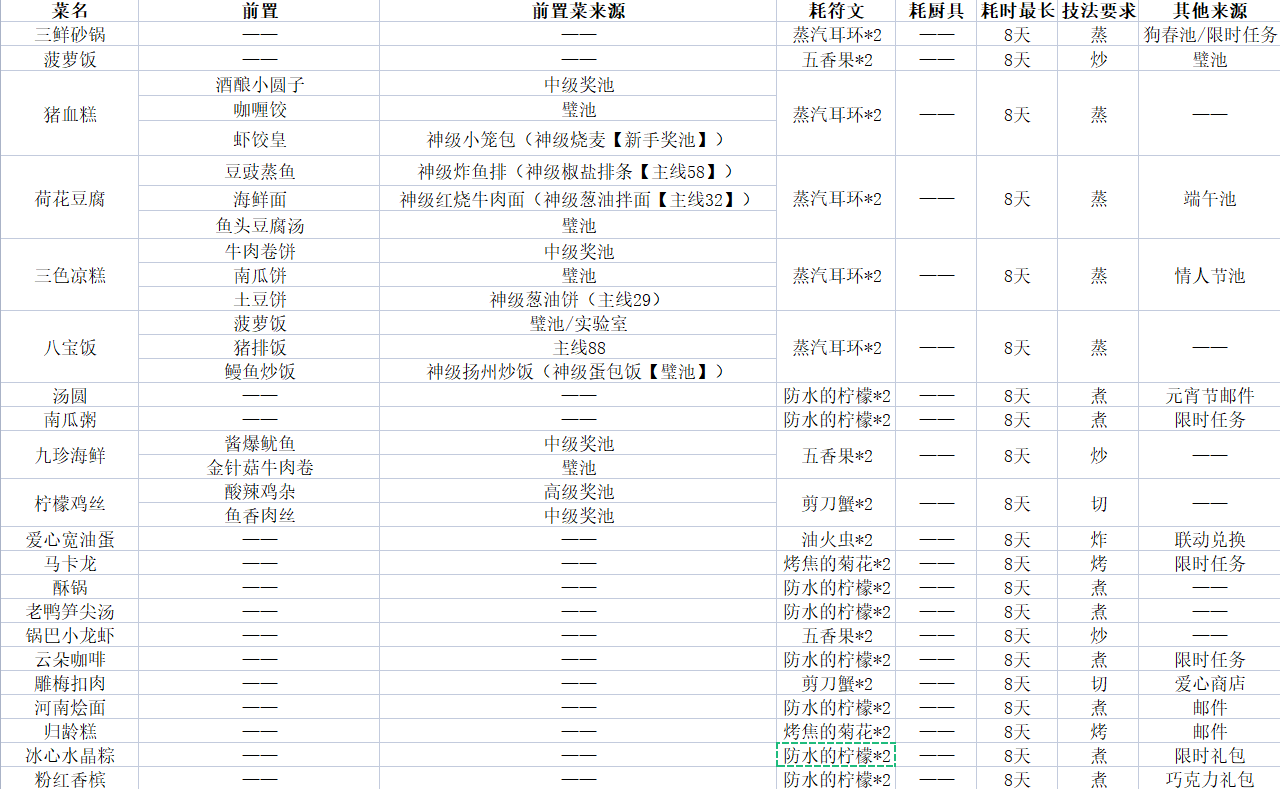
Task: Select the 狗春池/限时任务 cell
Action: pos(1209,35)
